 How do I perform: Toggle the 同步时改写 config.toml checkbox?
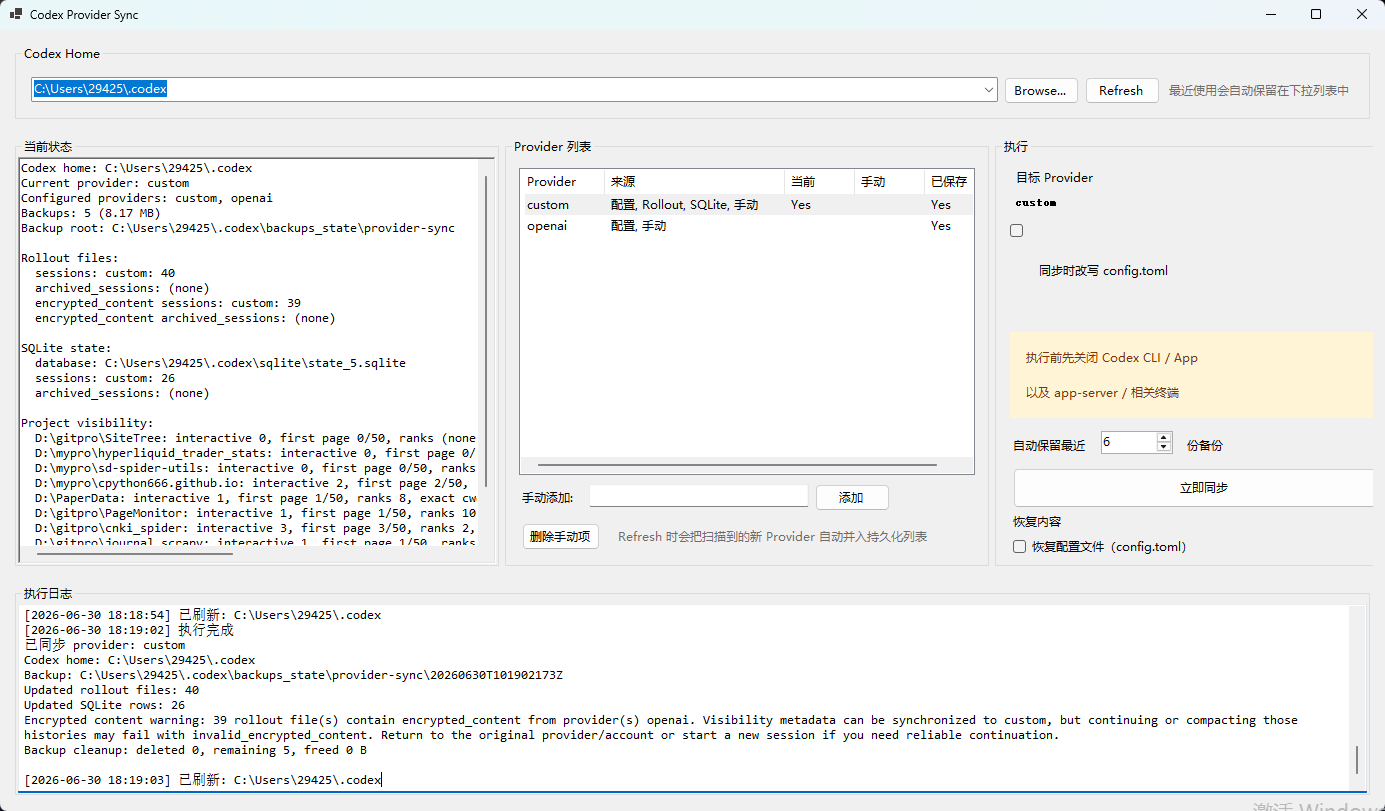click(1017, 231)
